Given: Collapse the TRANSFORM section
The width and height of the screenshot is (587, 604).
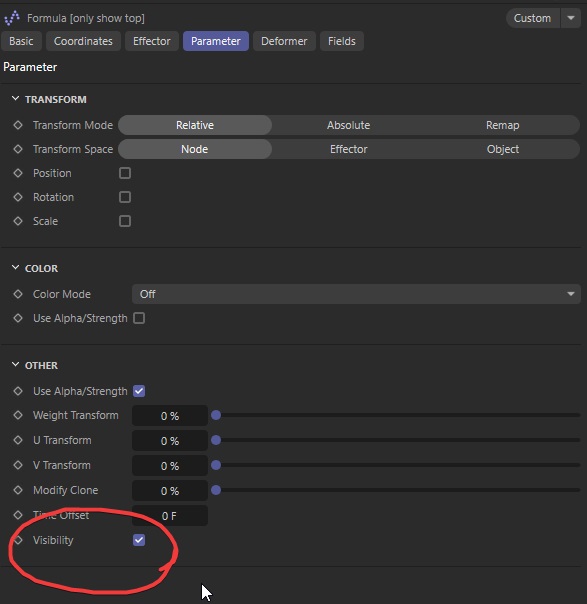Looking at the screenshot, I should pos(15,99).
